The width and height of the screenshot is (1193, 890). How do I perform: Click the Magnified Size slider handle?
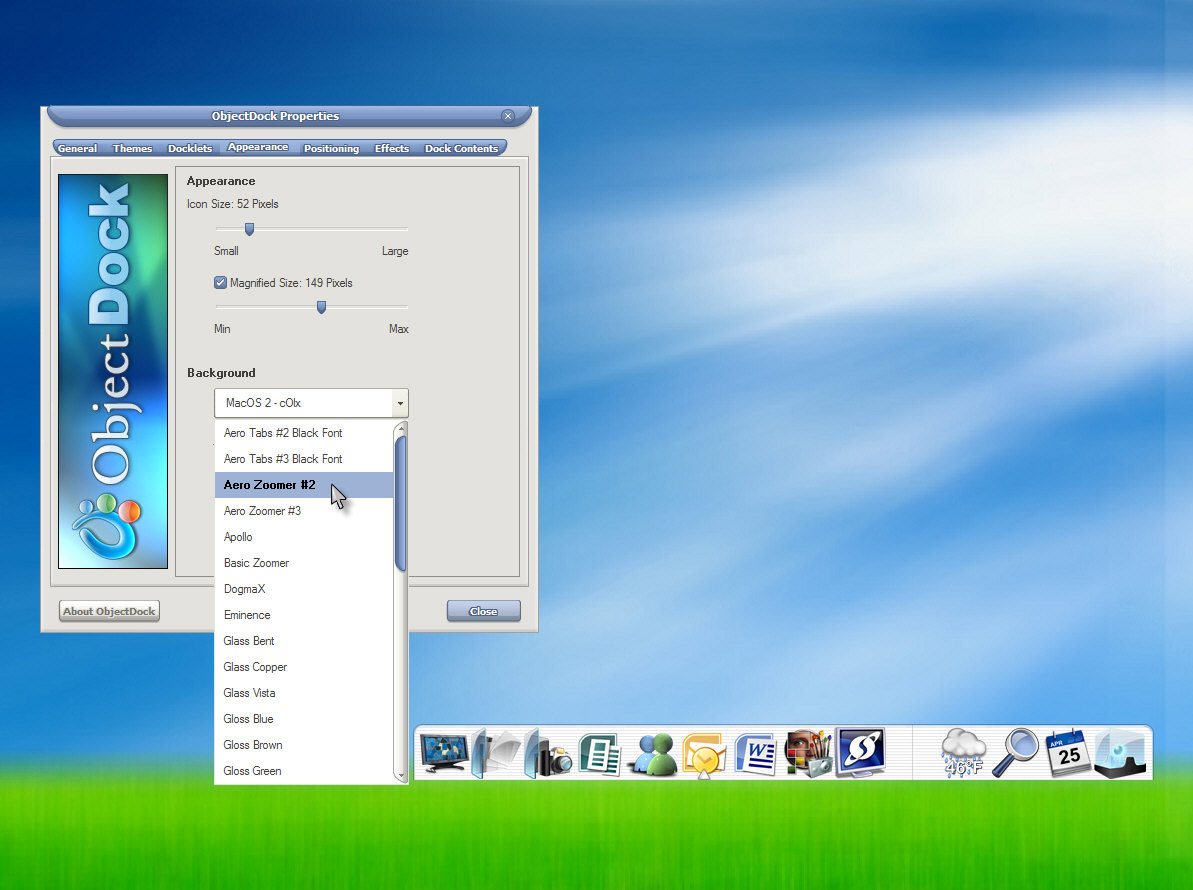[321, 307]
